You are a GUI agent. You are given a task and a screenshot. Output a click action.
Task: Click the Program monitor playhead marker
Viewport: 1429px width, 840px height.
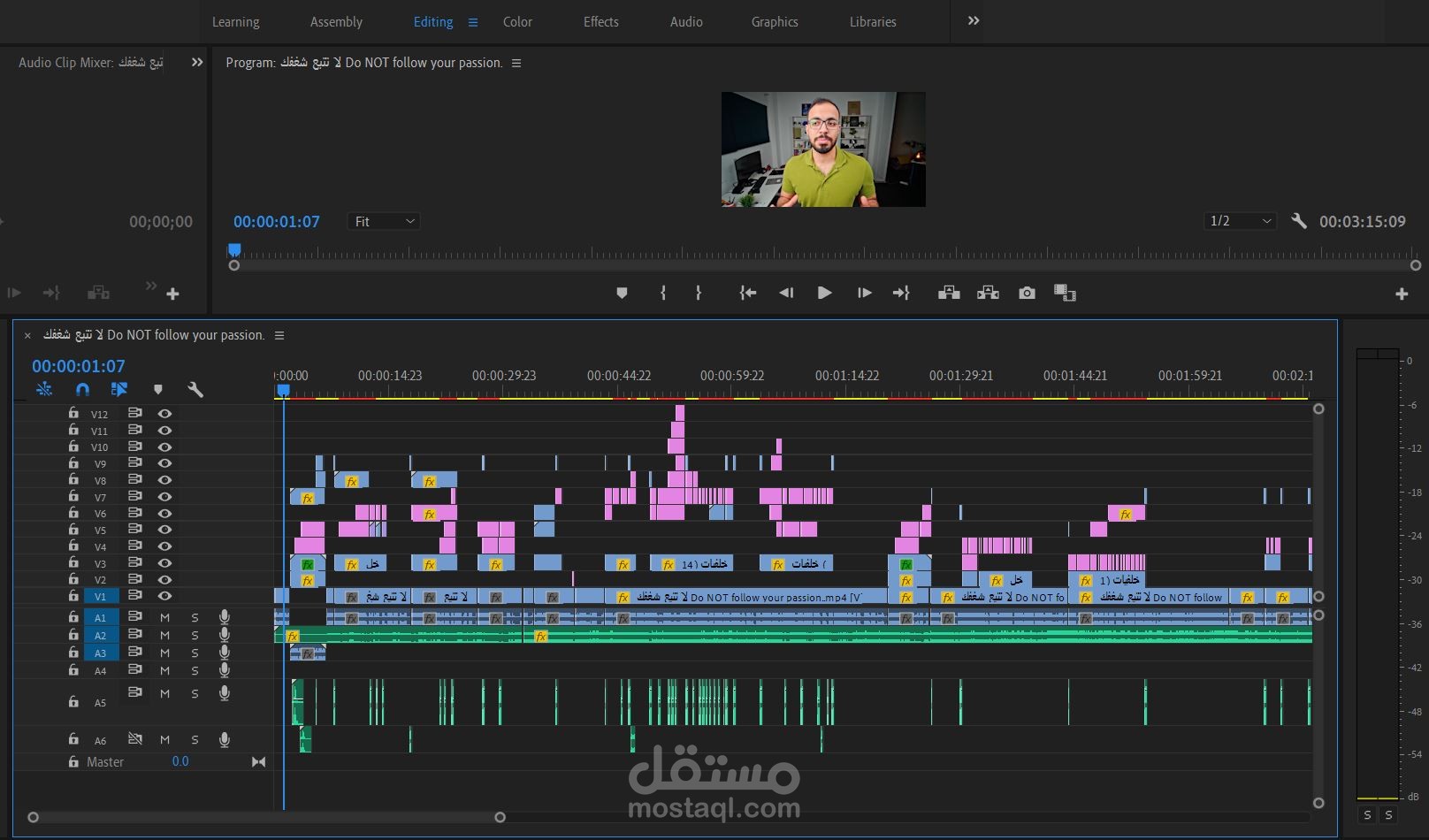point(234,250)
